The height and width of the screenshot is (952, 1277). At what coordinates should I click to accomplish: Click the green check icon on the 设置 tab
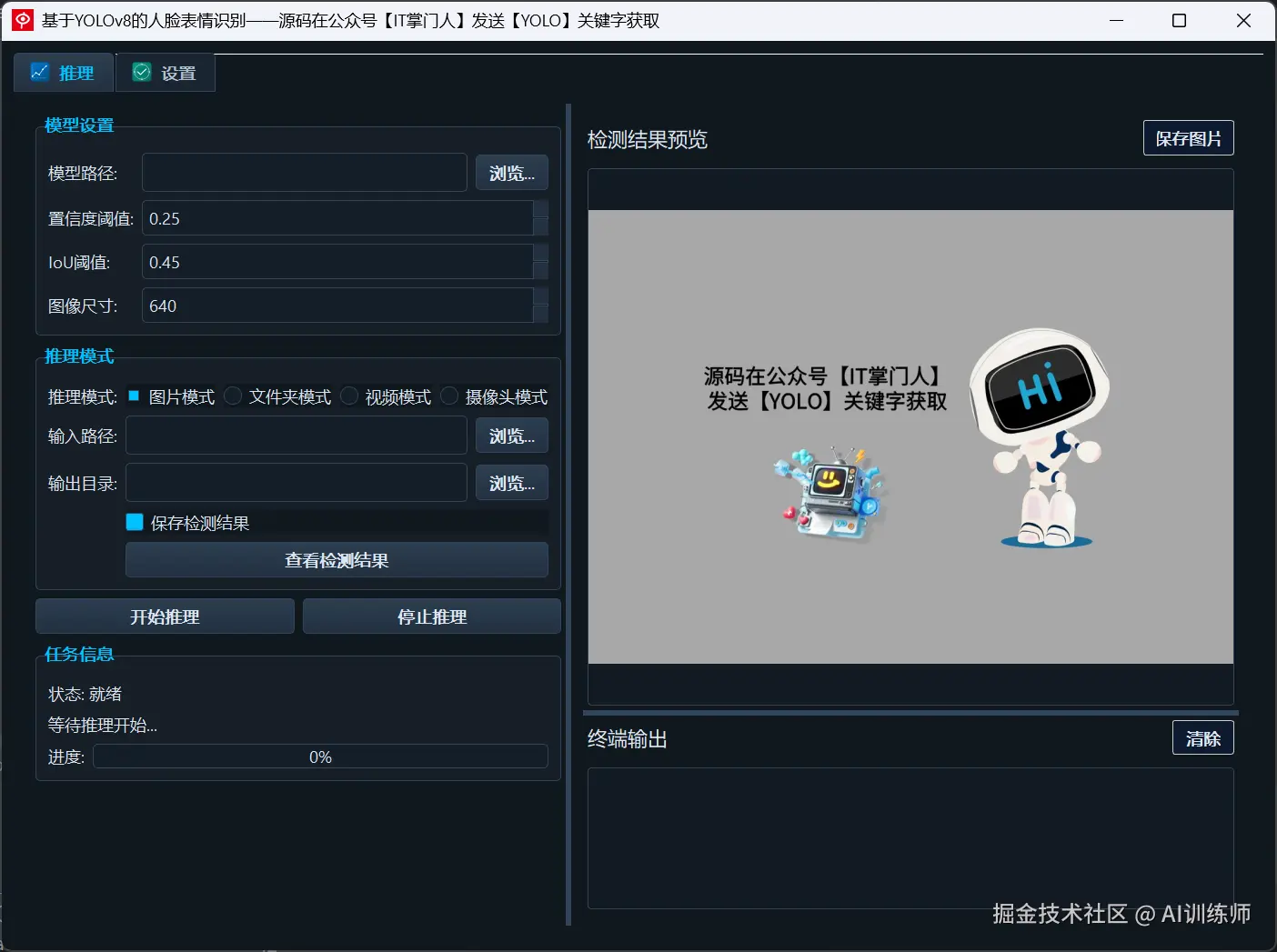pos(142,72)
